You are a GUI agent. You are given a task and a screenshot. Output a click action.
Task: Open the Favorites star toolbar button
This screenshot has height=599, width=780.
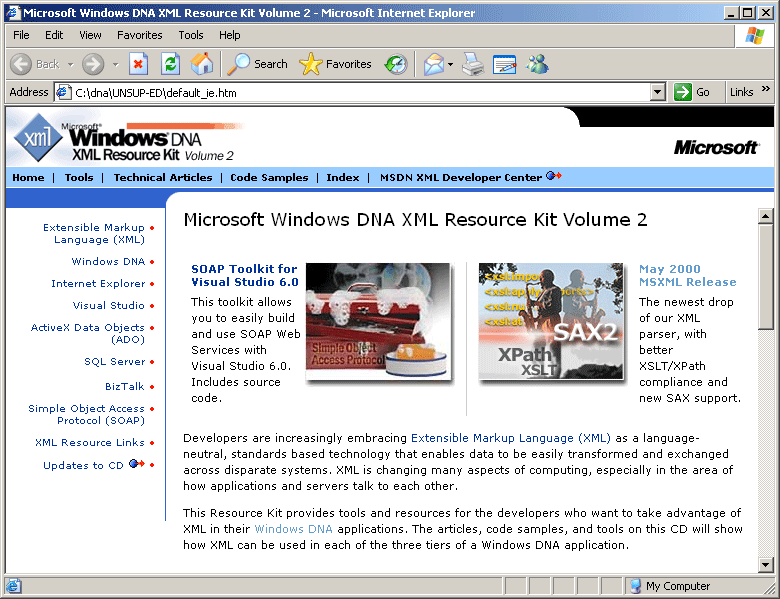coord(335,64)
